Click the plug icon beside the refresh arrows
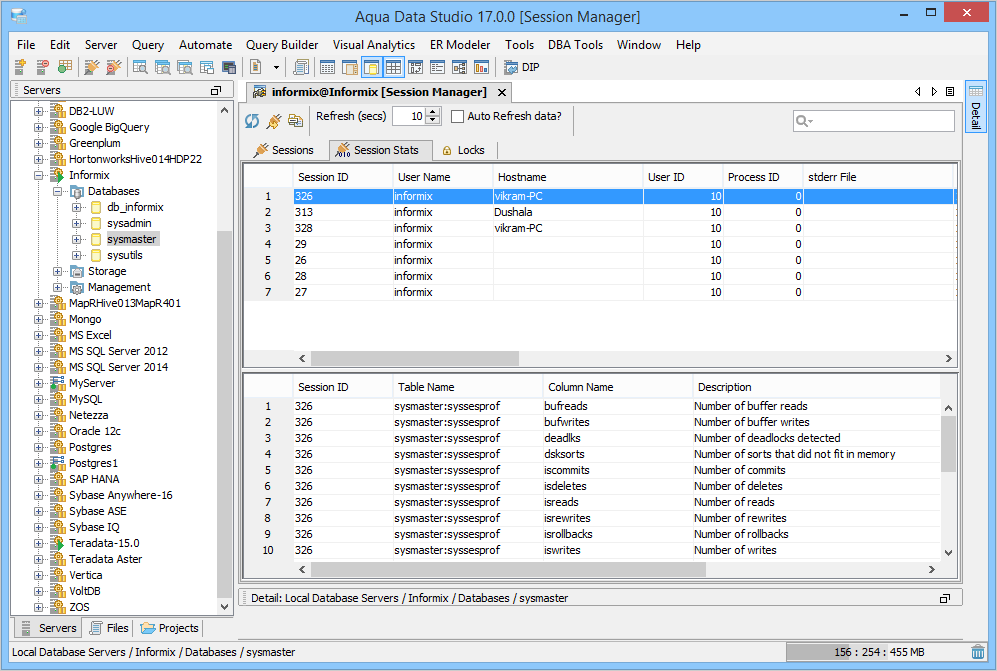 [274, 120]
